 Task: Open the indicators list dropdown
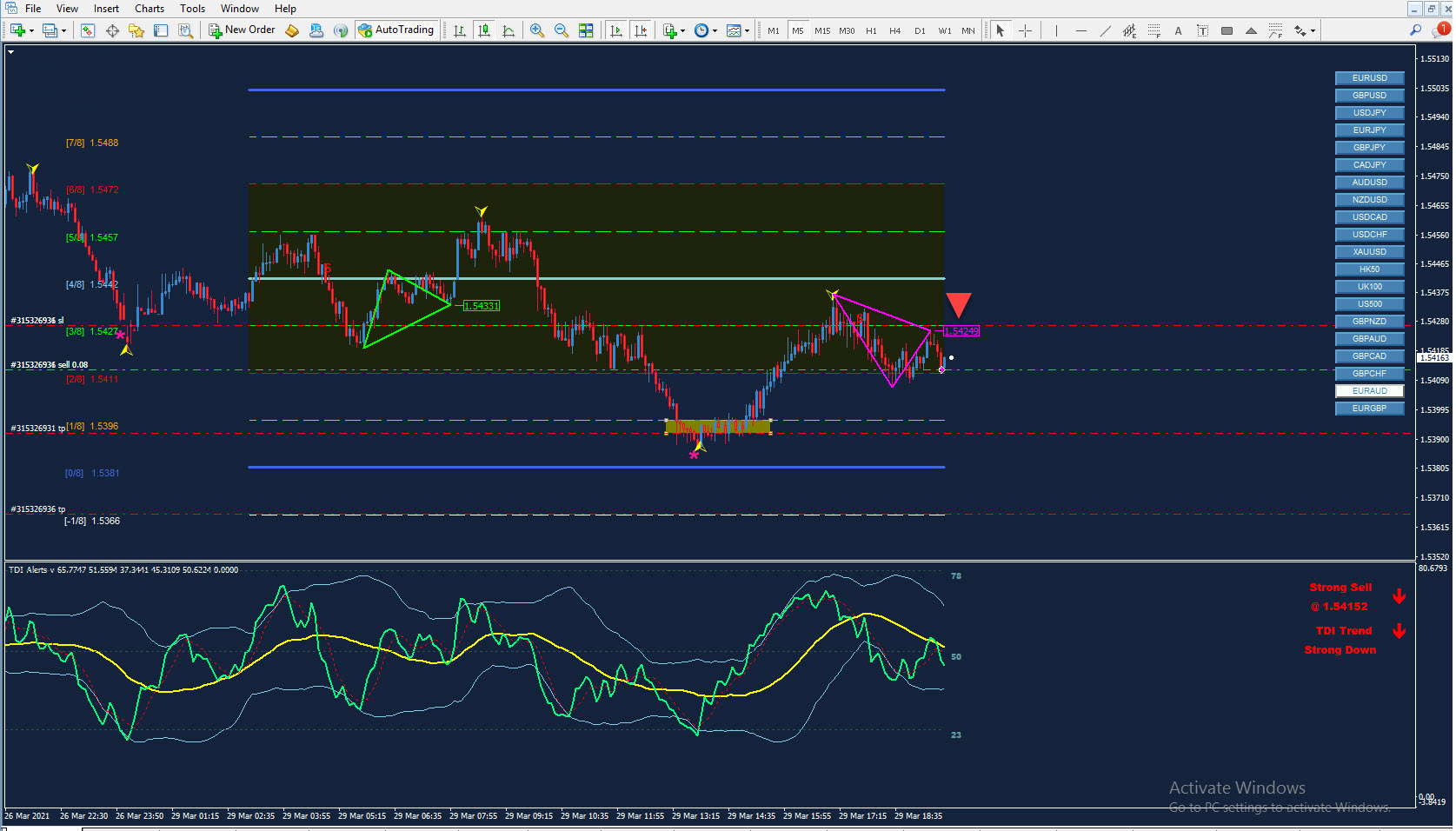click(674, 30)
